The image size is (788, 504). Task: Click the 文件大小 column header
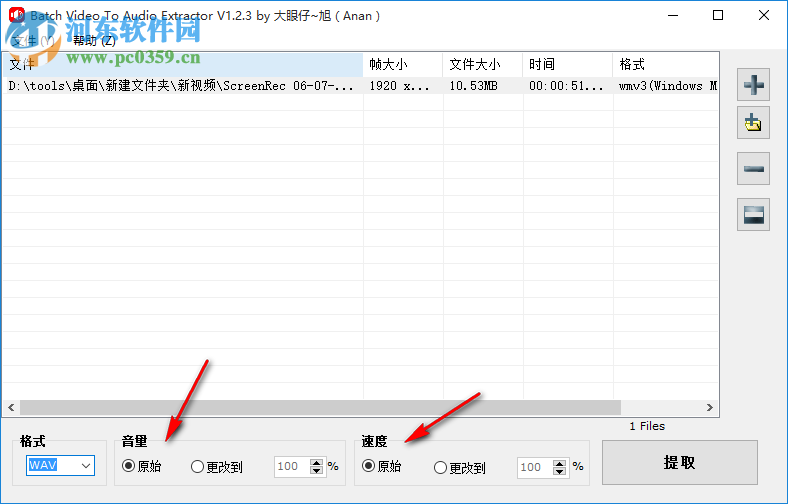(x=482, y=64)
